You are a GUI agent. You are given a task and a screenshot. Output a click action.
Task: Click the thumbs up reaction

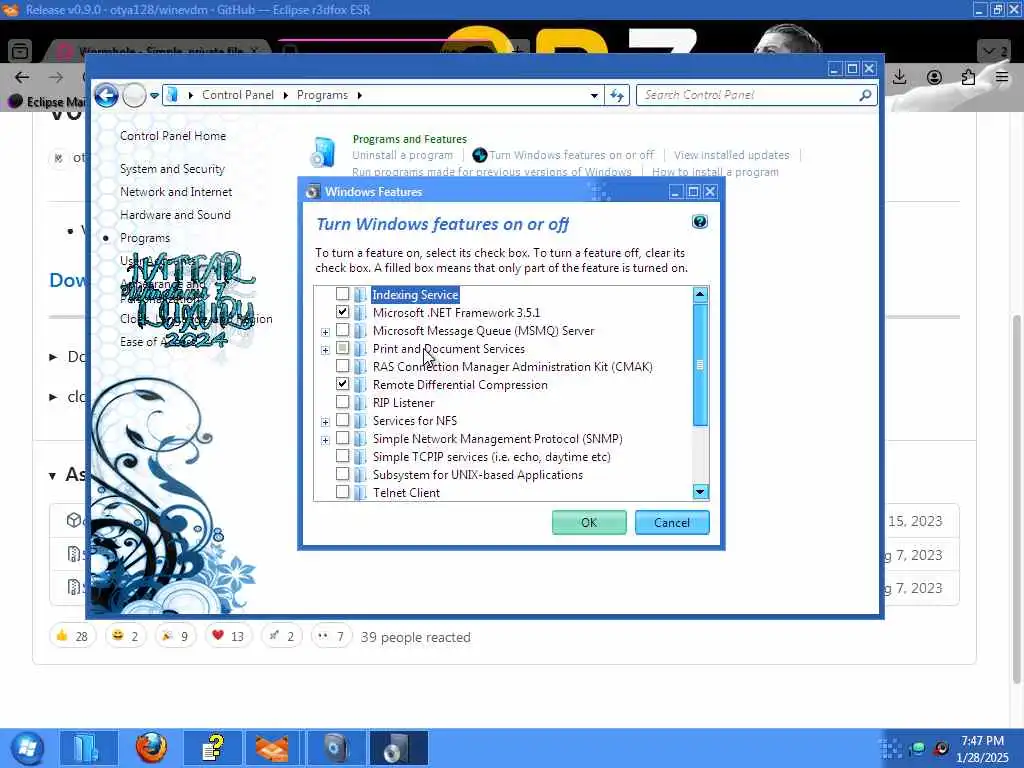point(72,635)
